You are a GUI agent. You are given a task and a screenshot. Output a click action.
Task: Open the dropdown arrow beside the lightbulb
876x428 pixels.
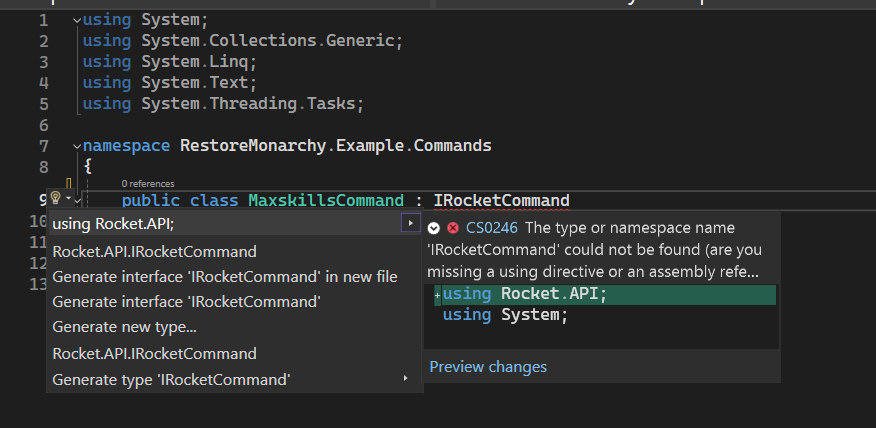point(68,199)
